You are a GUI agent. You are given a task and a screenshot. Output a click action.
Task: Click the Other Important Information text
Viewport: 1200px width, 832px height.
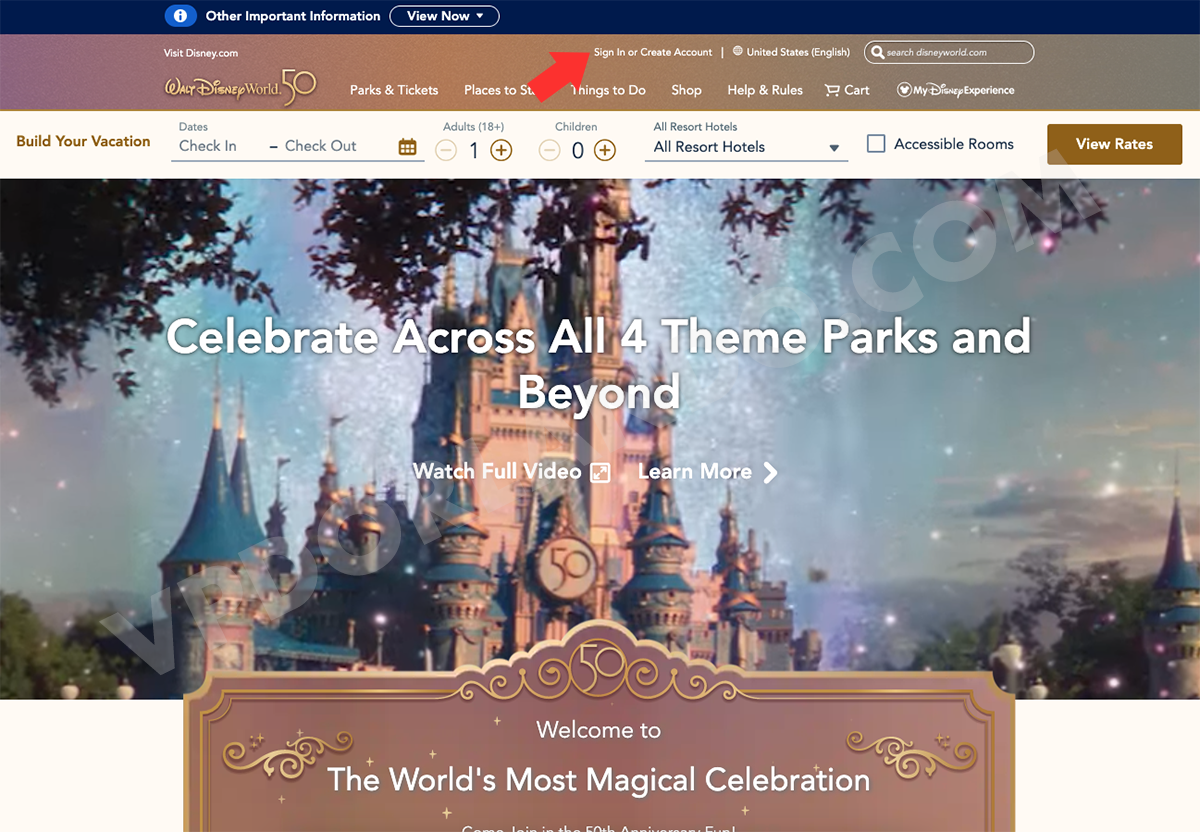point(293,16)
